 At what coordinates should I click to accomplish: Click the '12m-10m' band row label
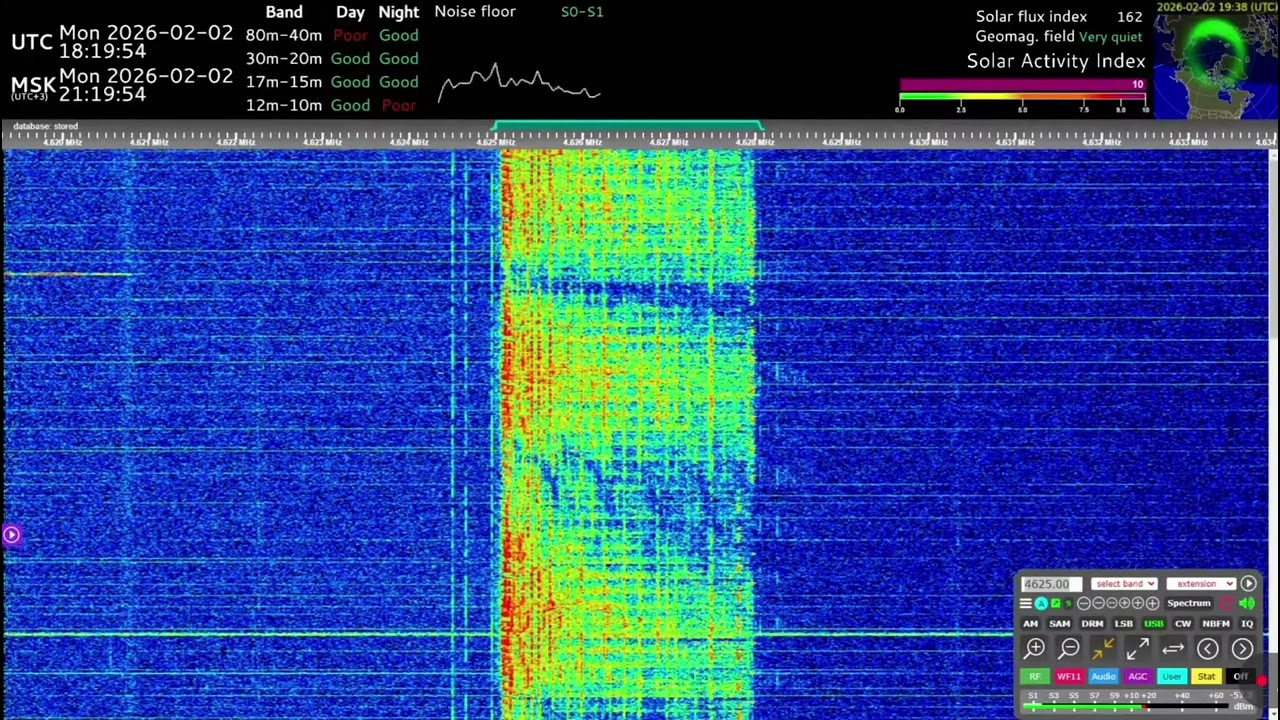[284, 105]
